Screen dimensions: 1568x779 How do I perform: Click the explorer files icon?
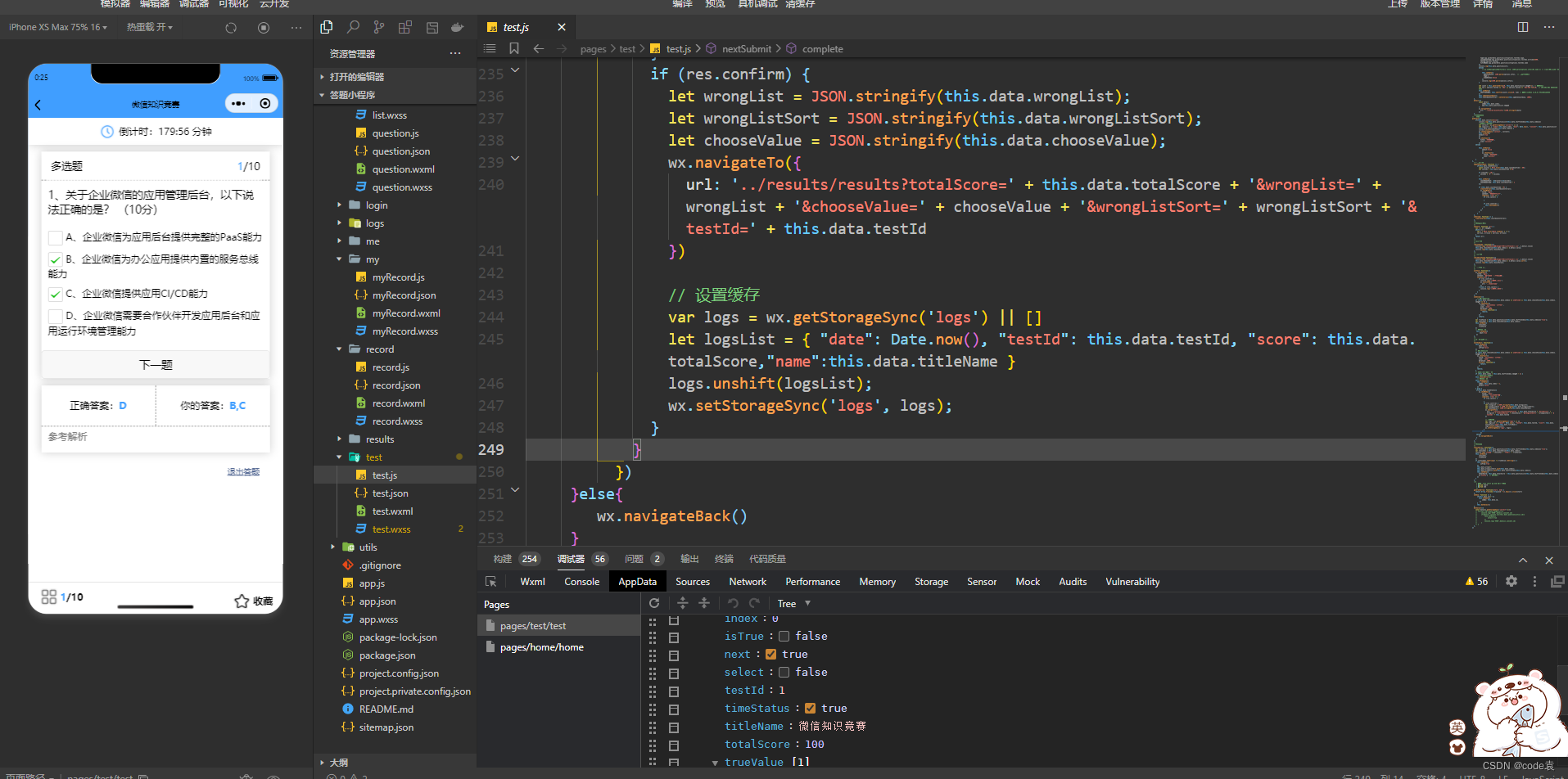coord(327,27)
